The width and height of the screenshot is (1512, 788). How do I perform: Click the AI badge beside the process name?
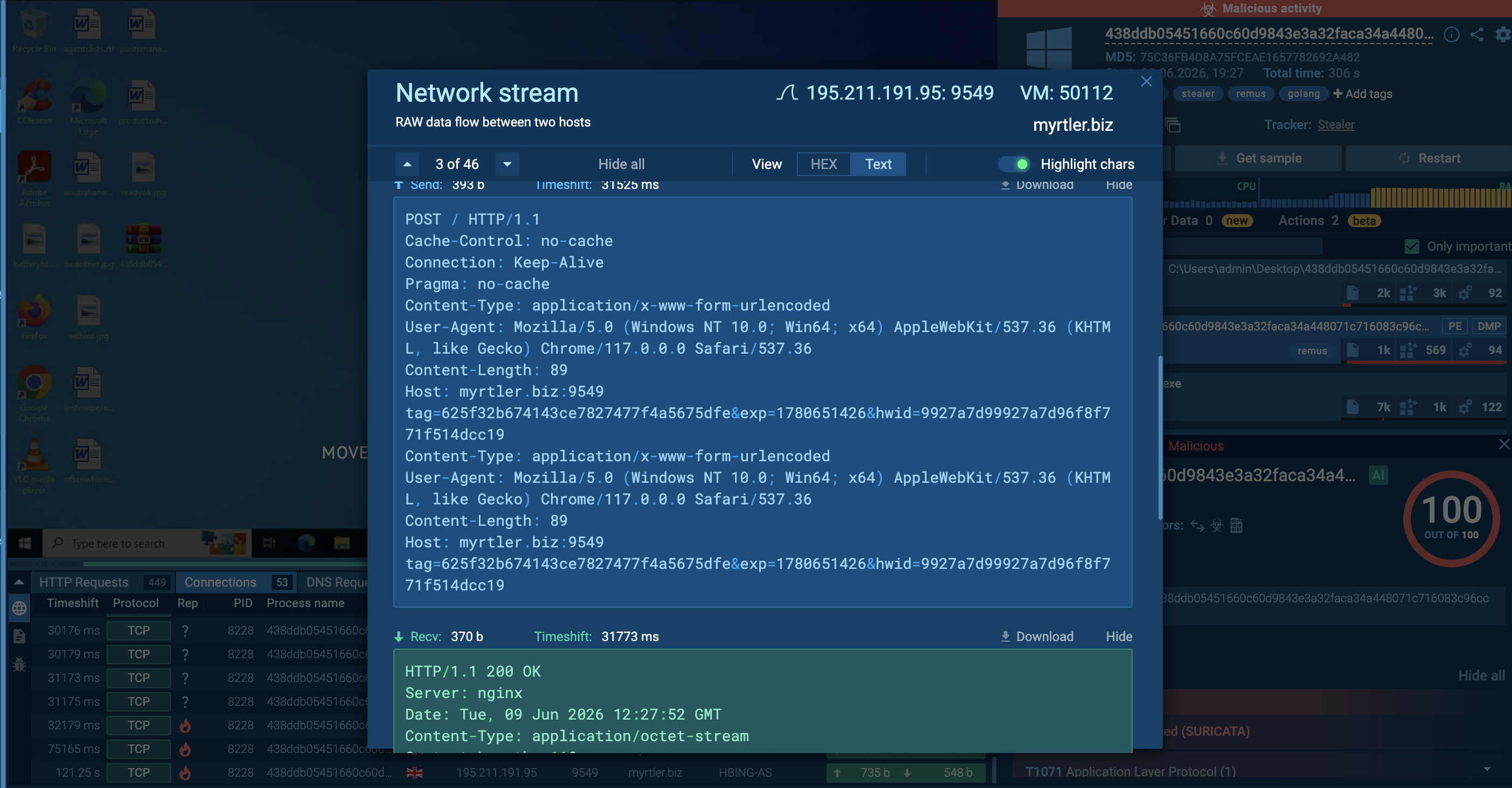click(1378, 475)
